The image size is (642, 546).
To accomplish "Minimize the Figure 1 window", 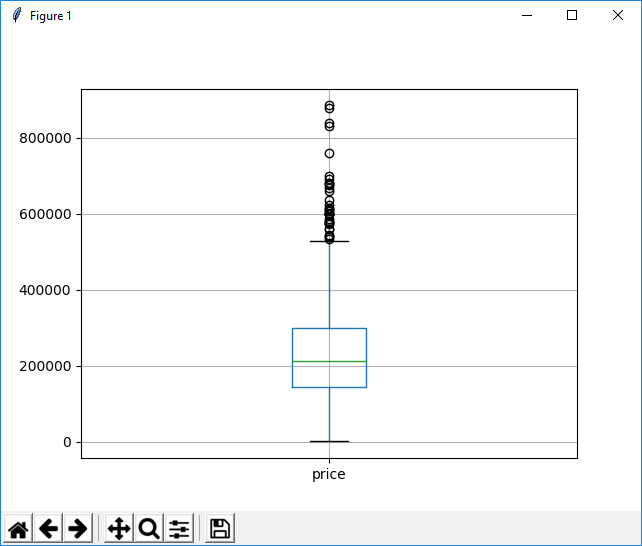I will [x=526, y=16].
